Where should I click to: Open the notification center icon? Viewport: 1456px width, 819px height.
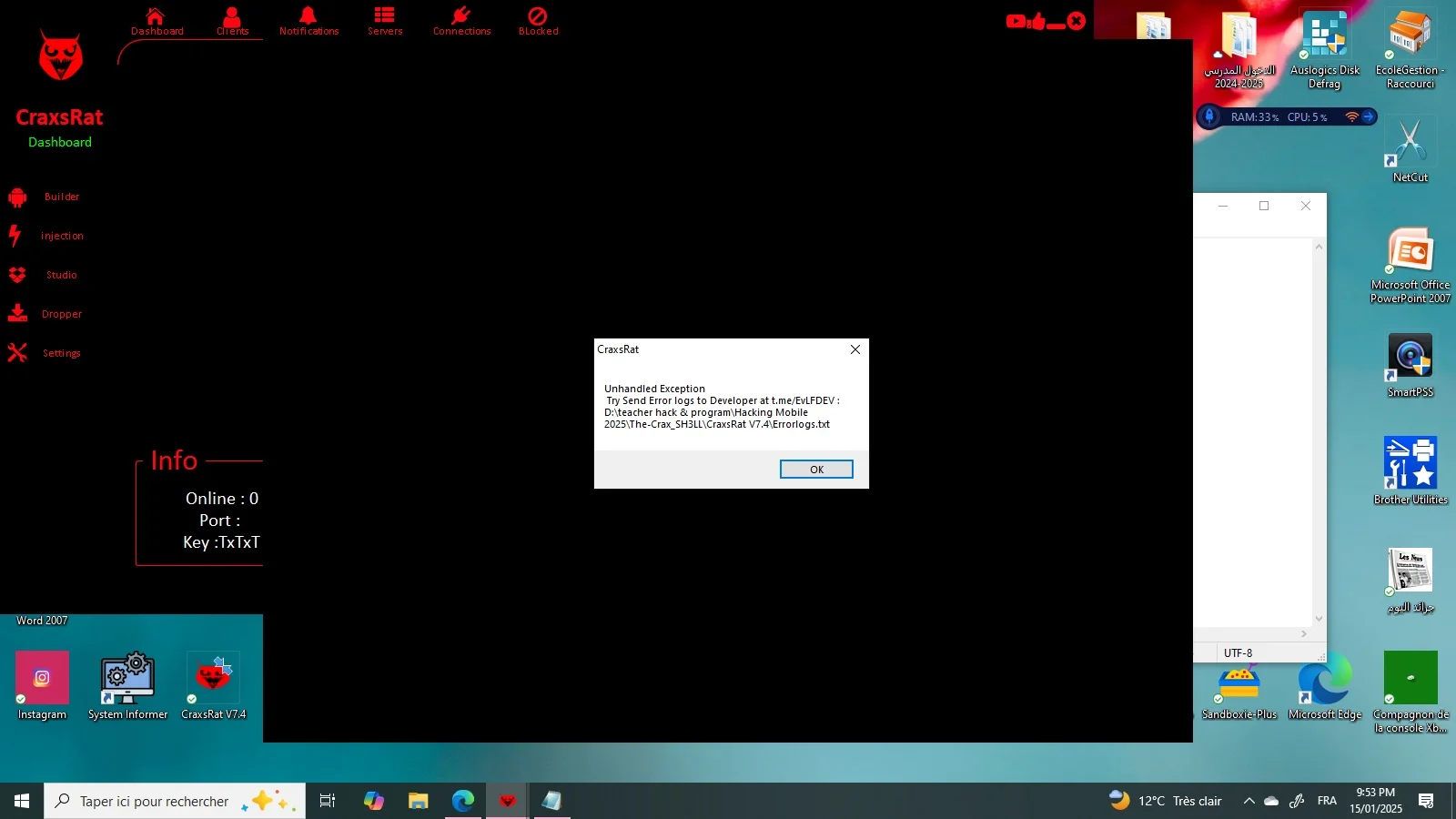tap(1426, 801)
